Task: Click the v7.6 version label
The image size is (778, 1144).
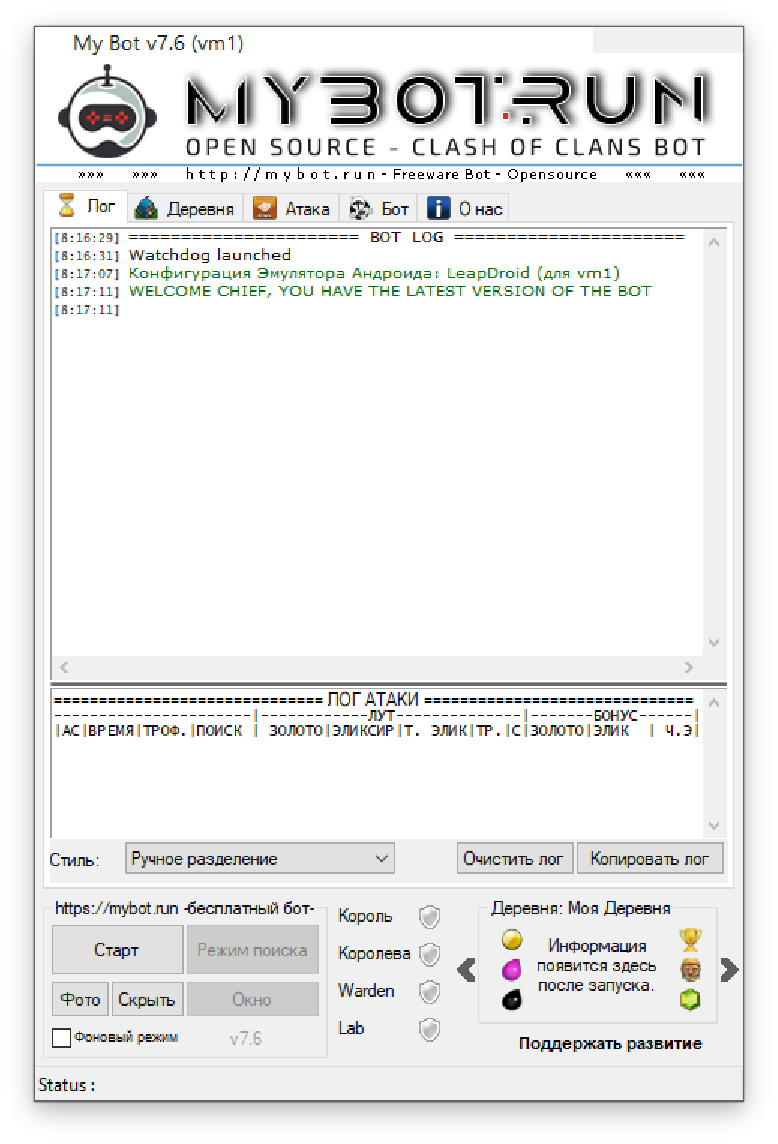Action: 245,1038
